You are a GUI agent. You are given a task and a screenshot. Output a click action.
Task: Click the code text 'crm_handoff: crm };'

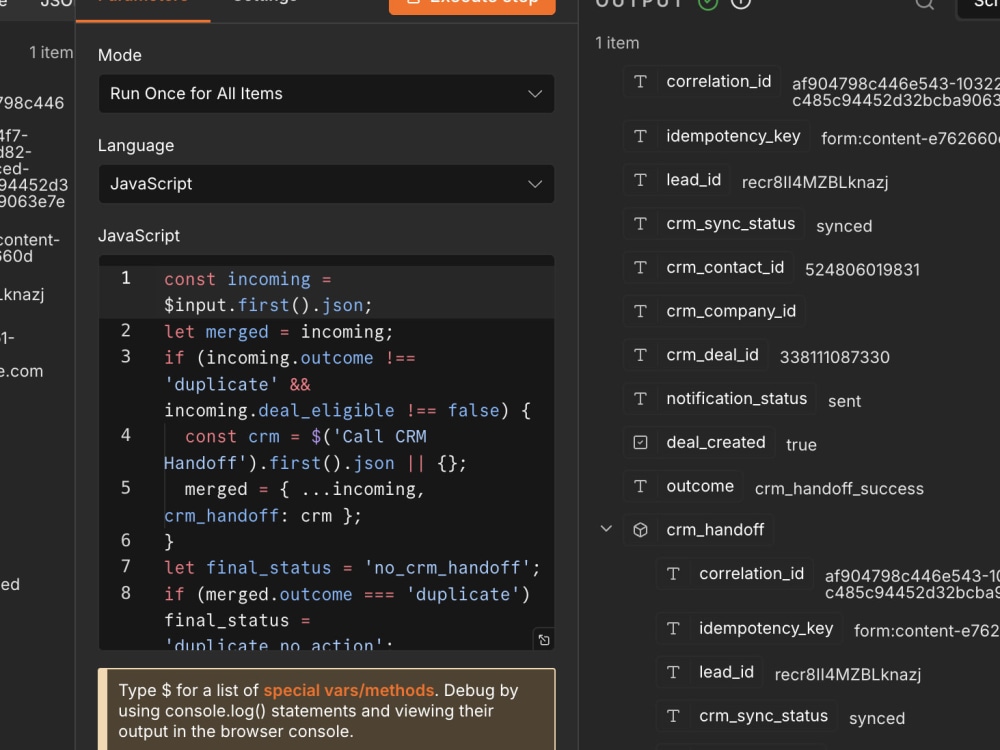tap(263, 515)
